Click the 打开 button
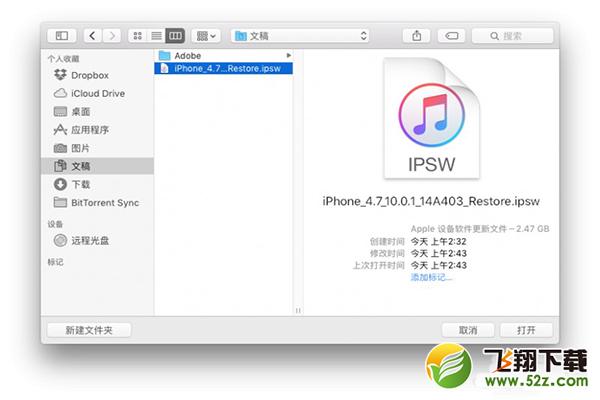This screenshot has width=600, height=400. coord(526,330)
